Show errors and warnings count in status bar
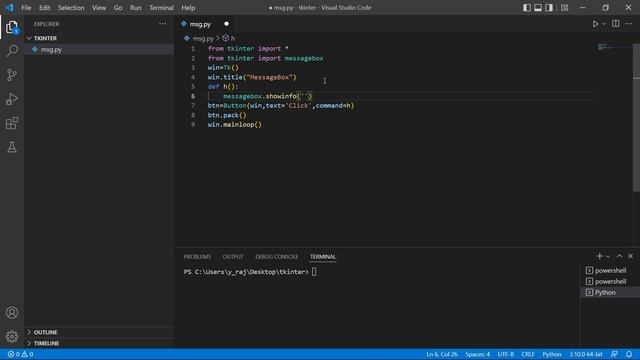Image resolution: width=640 pixels, height=360 pixels. tap(20, 354)
